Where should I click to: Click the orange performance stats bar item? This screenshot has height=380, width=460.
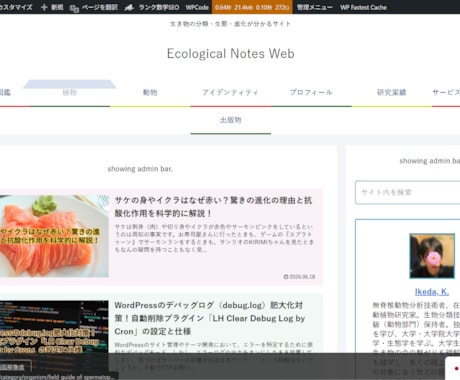[252, 7]
